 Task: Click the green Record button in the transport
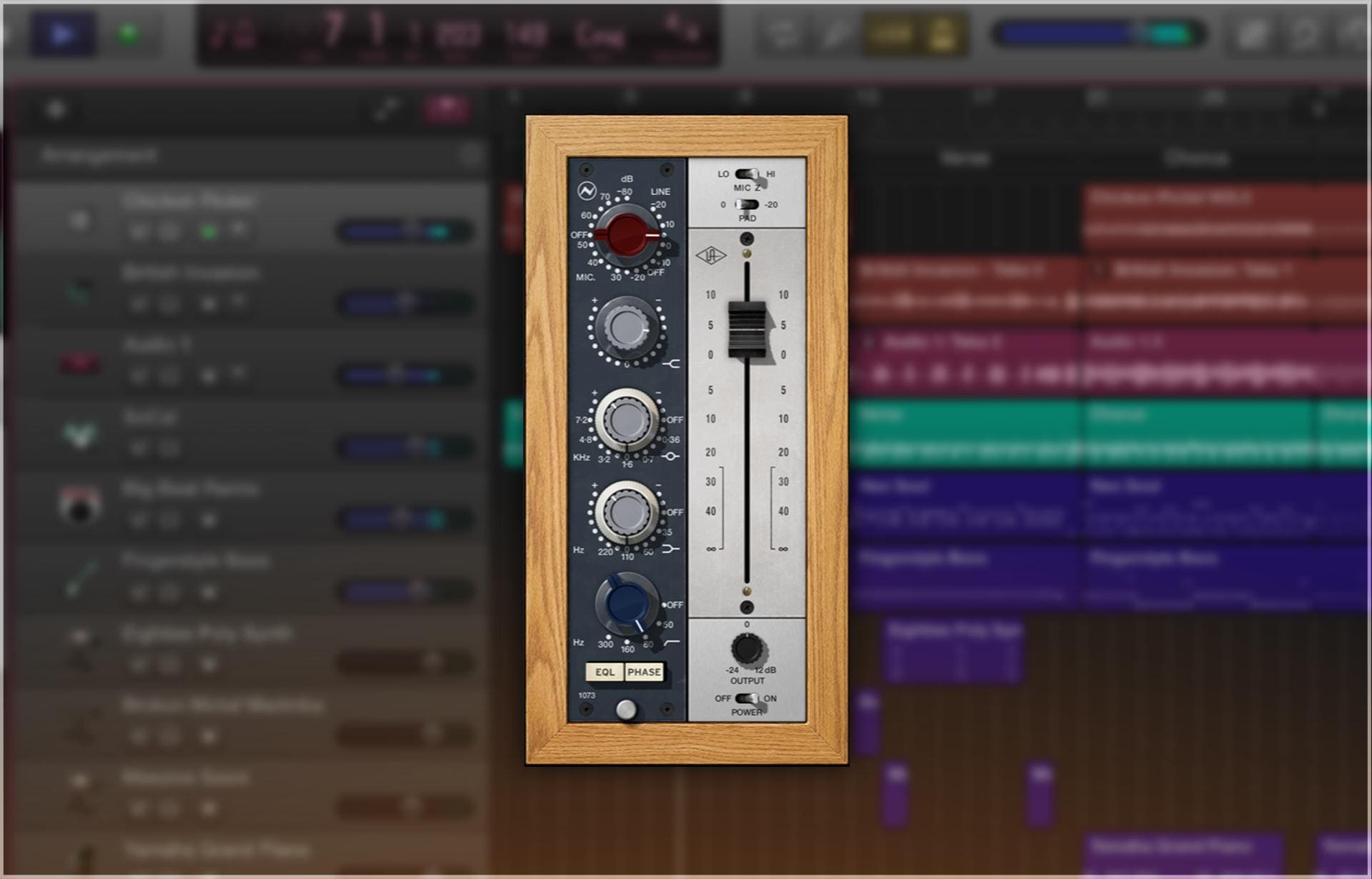click(129, 34)
